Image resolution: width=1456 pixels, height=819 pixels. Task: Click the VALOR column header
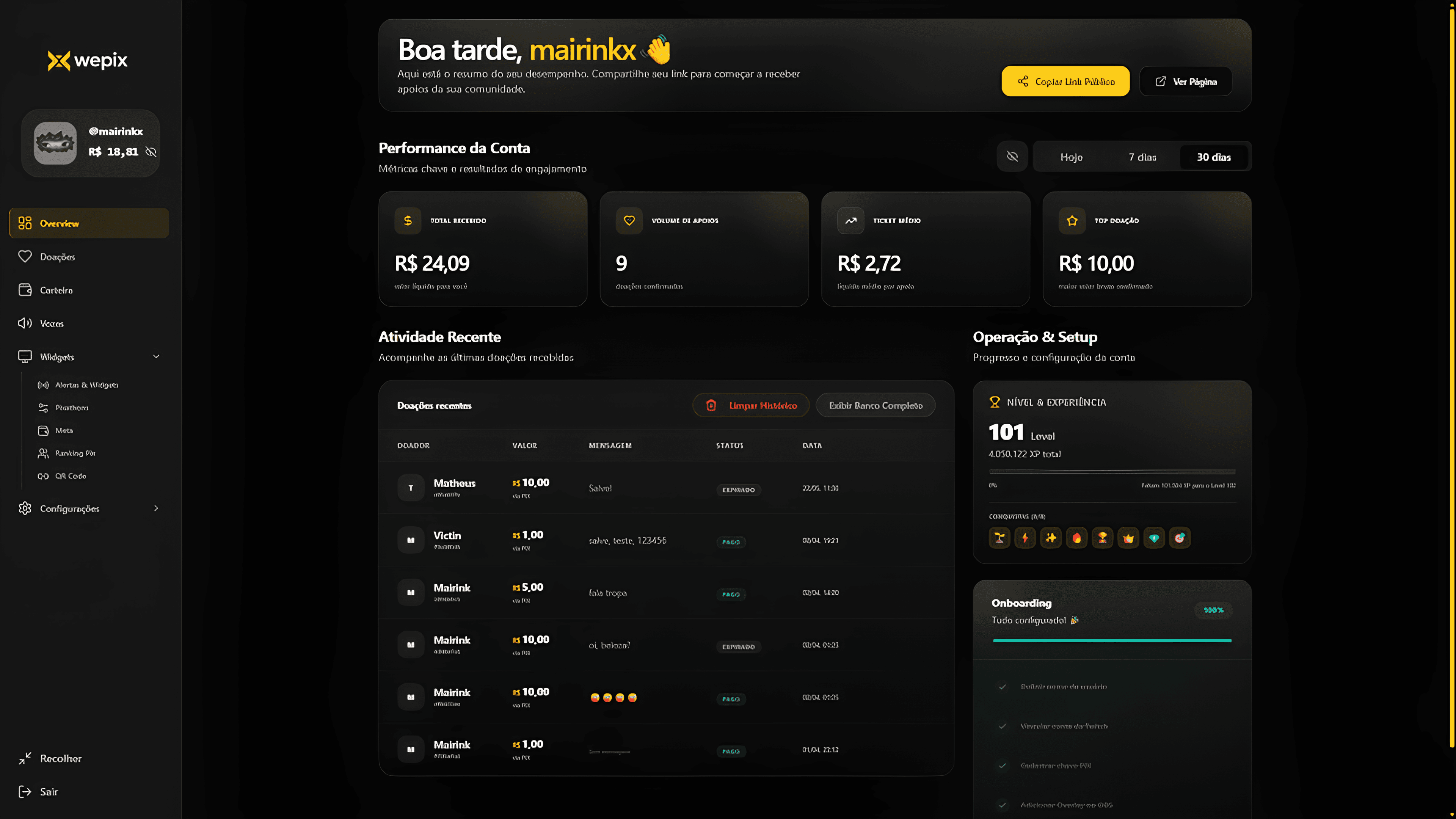point(524,446)
